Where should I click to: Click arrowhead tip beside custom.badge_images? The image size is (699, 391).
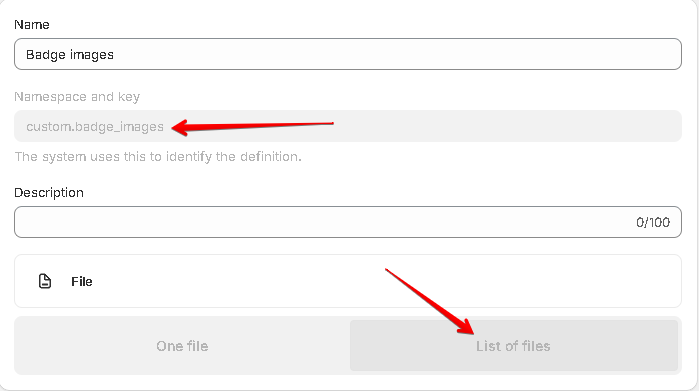(175, 128)
